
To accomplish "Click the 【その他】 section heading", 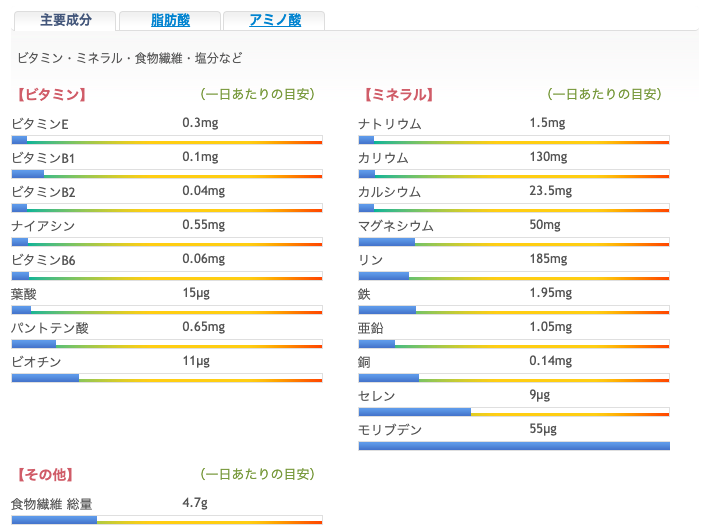I will 45,475.
